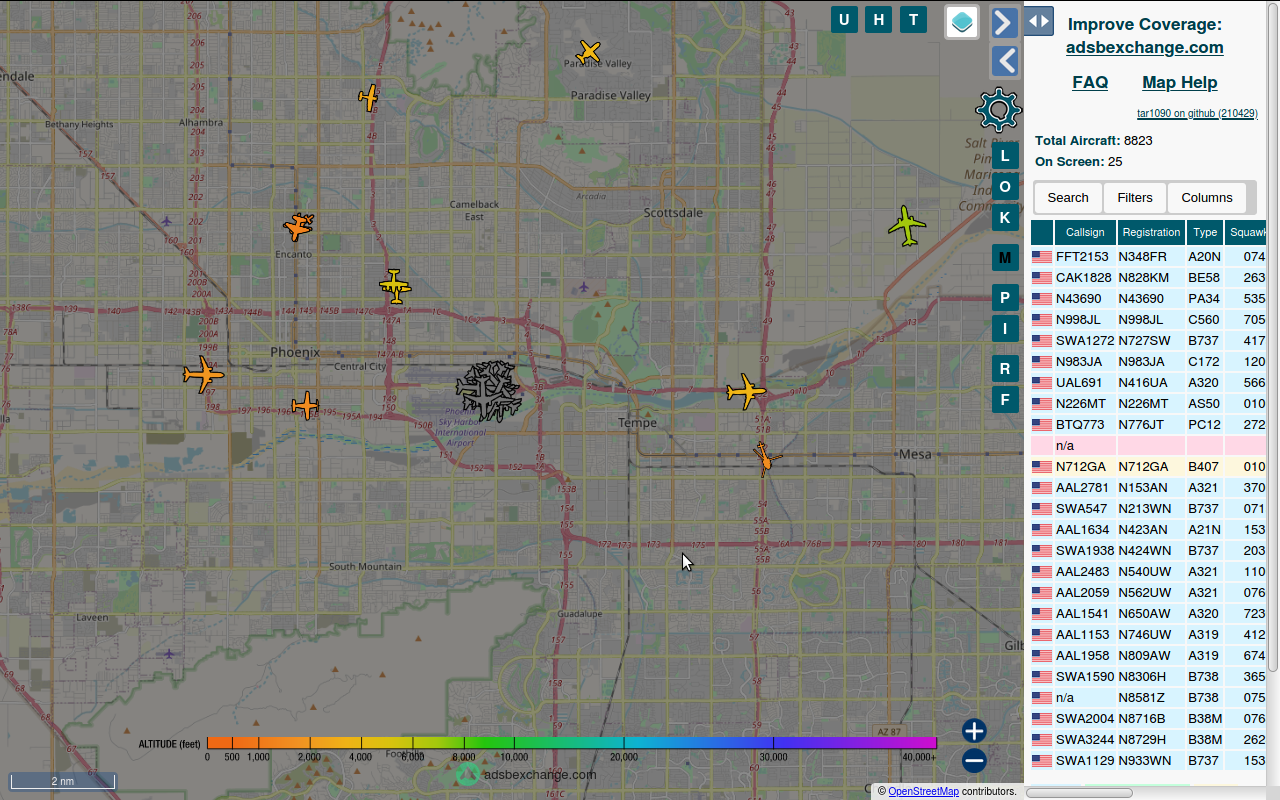Viewport: 1280px width, 800px height.
Task: Select orange helicopter near Mesa
Action: pos(766,458)
